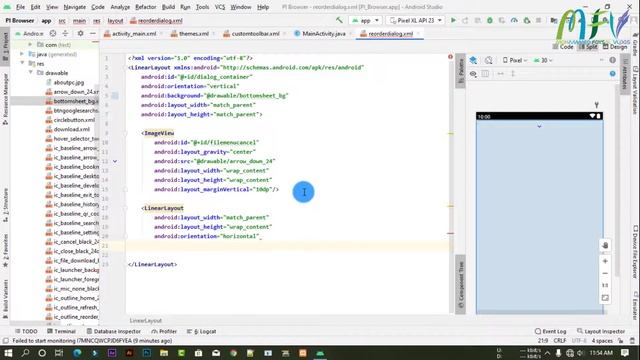Viewport: 640px width, 360px height.
Task: Open the app run configuration dropdown
Action: click(x=365, y=20)
